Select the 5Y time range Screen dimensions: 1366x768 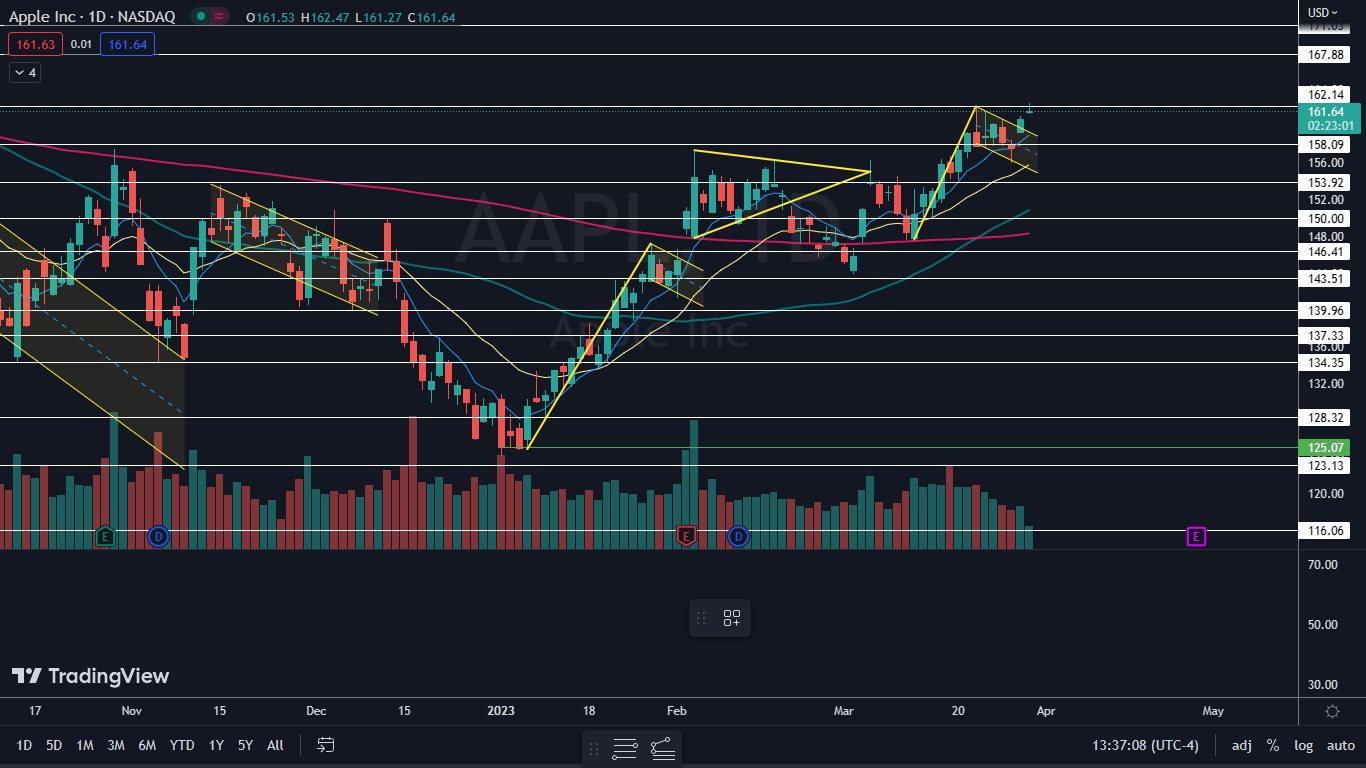tap(245, 745)
